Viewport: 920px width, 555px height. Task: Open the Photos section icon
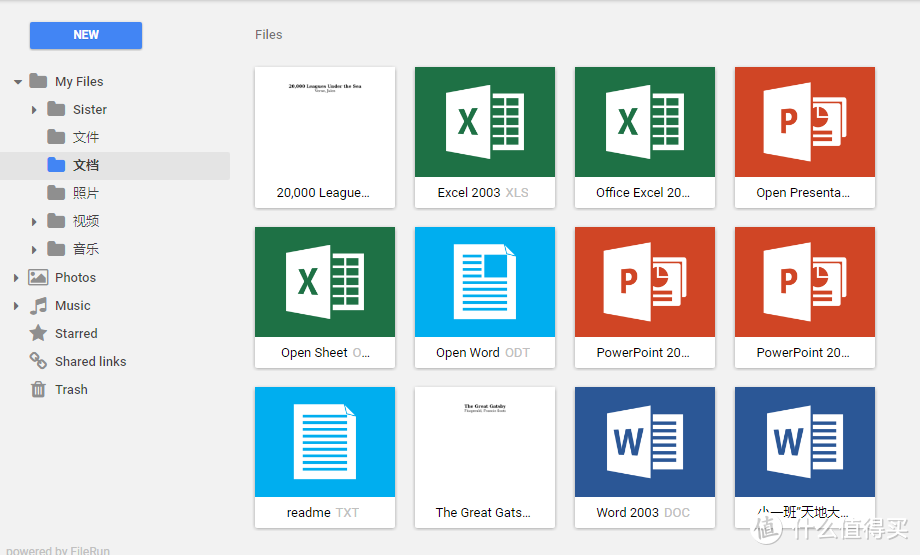pyautogui.click(x=38, y=277)
